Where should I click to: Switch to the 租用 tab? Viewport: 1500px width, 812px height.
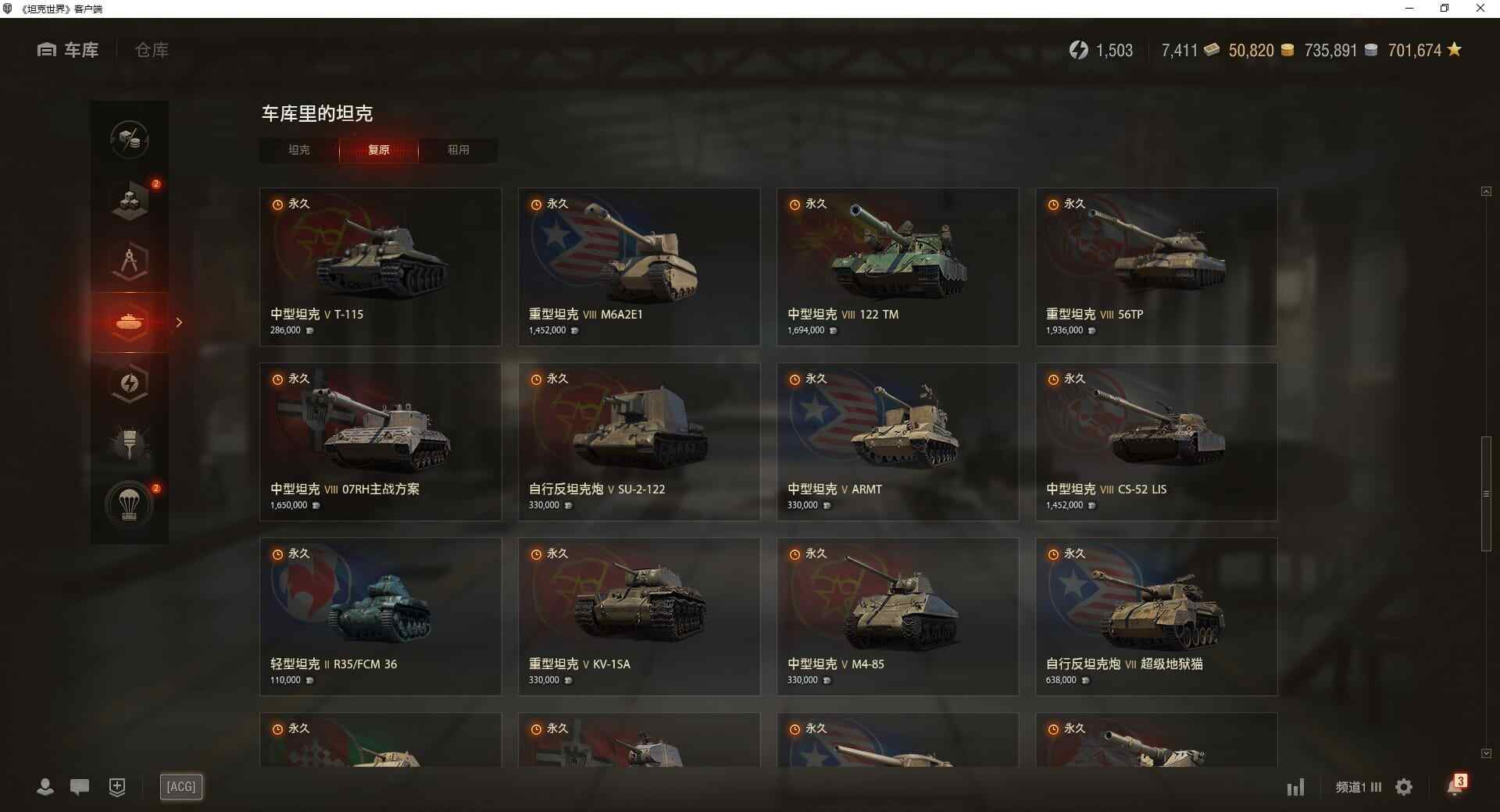459,150
